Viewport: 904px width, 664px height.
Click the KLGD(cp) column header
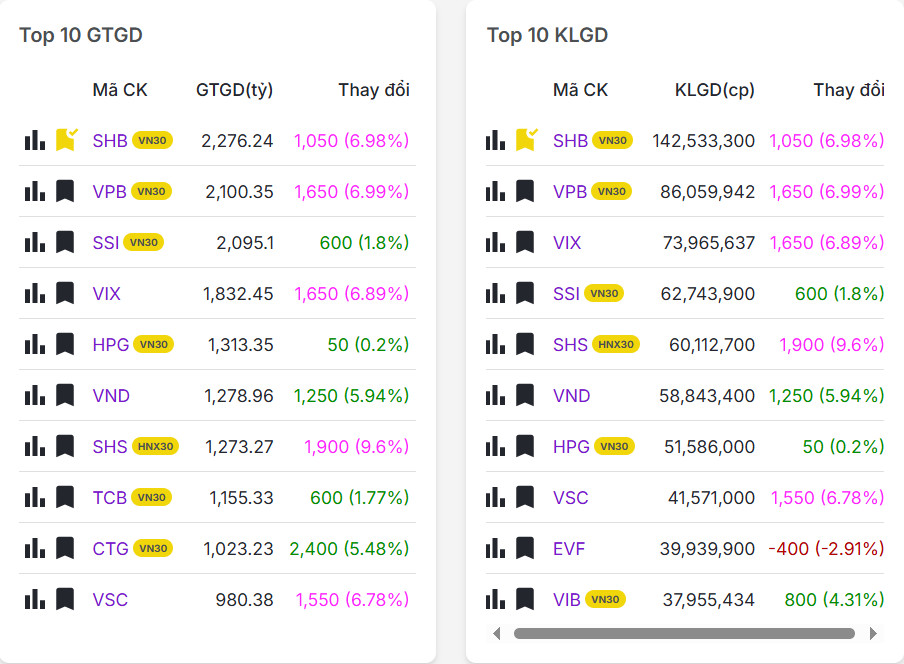click(x=714, y=90)
